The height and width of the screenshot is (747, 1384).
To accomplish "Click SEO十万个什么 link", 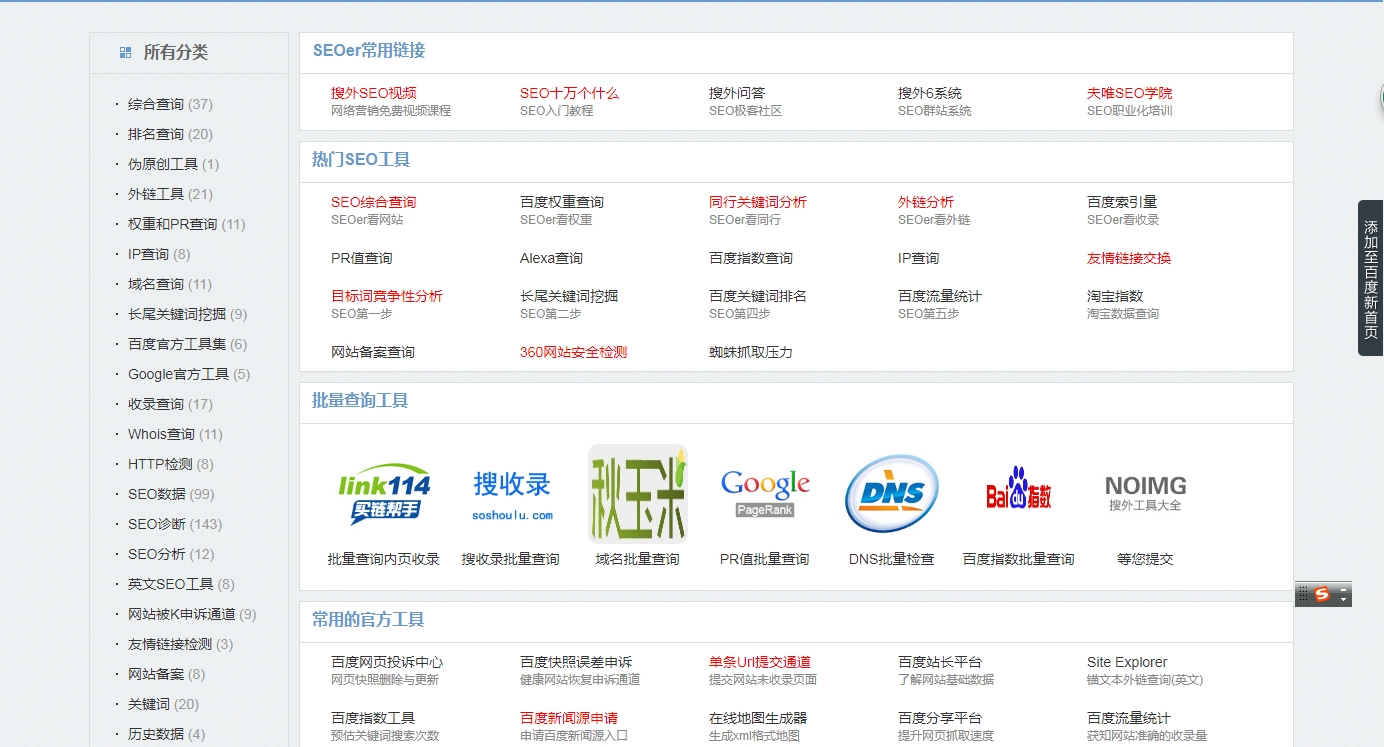I will (569, 93).
